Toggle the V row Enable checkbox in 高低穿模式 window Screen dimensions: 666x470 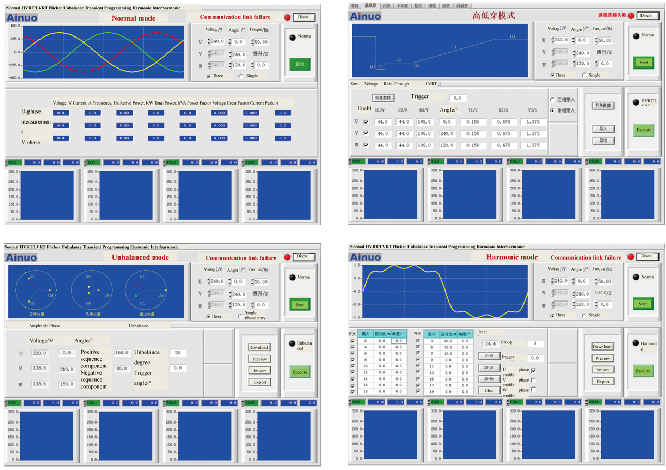(366, 133)
